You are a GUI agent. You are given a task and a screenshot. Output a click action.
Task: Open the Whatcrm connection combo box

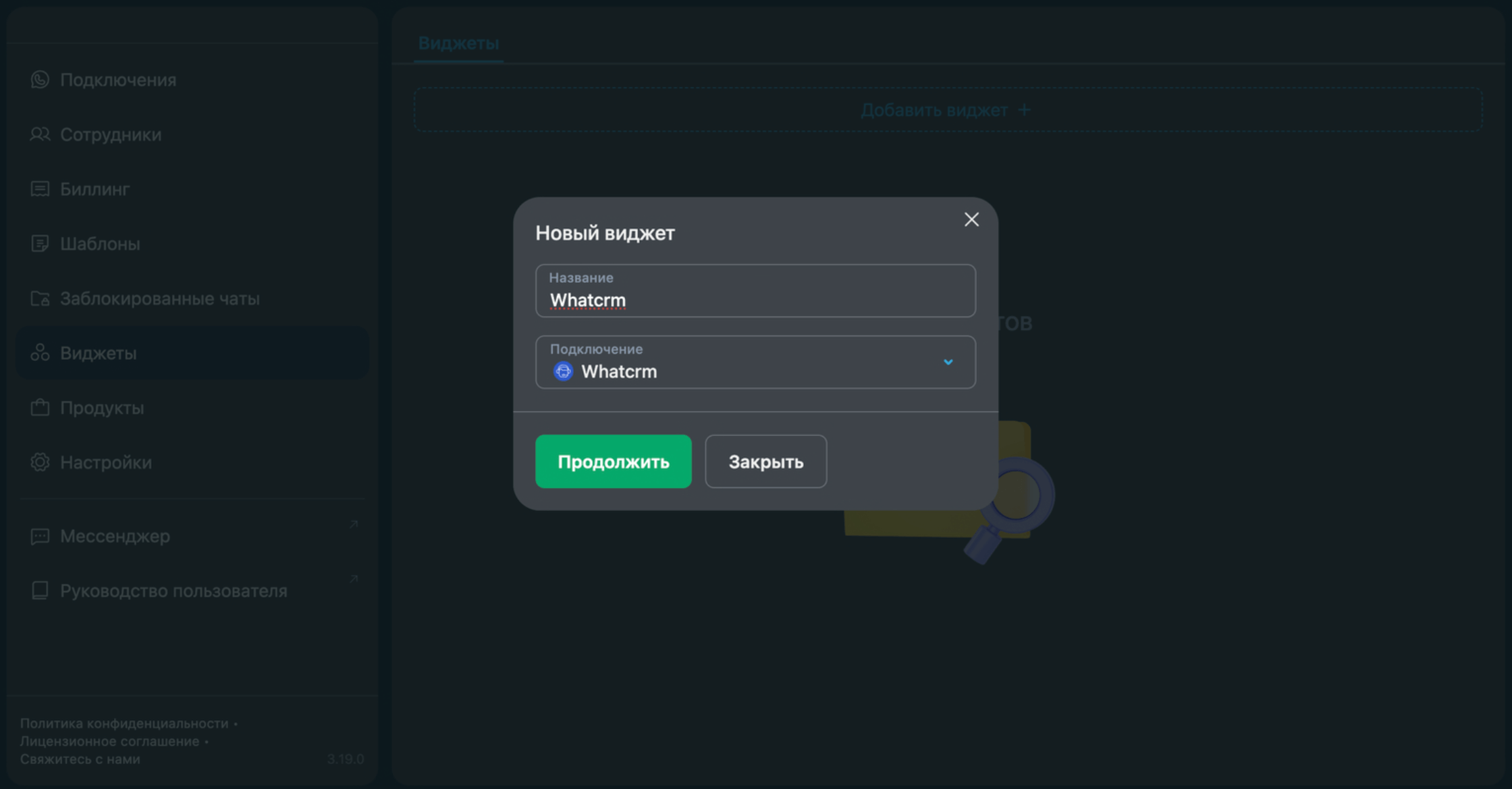point(742,363)
